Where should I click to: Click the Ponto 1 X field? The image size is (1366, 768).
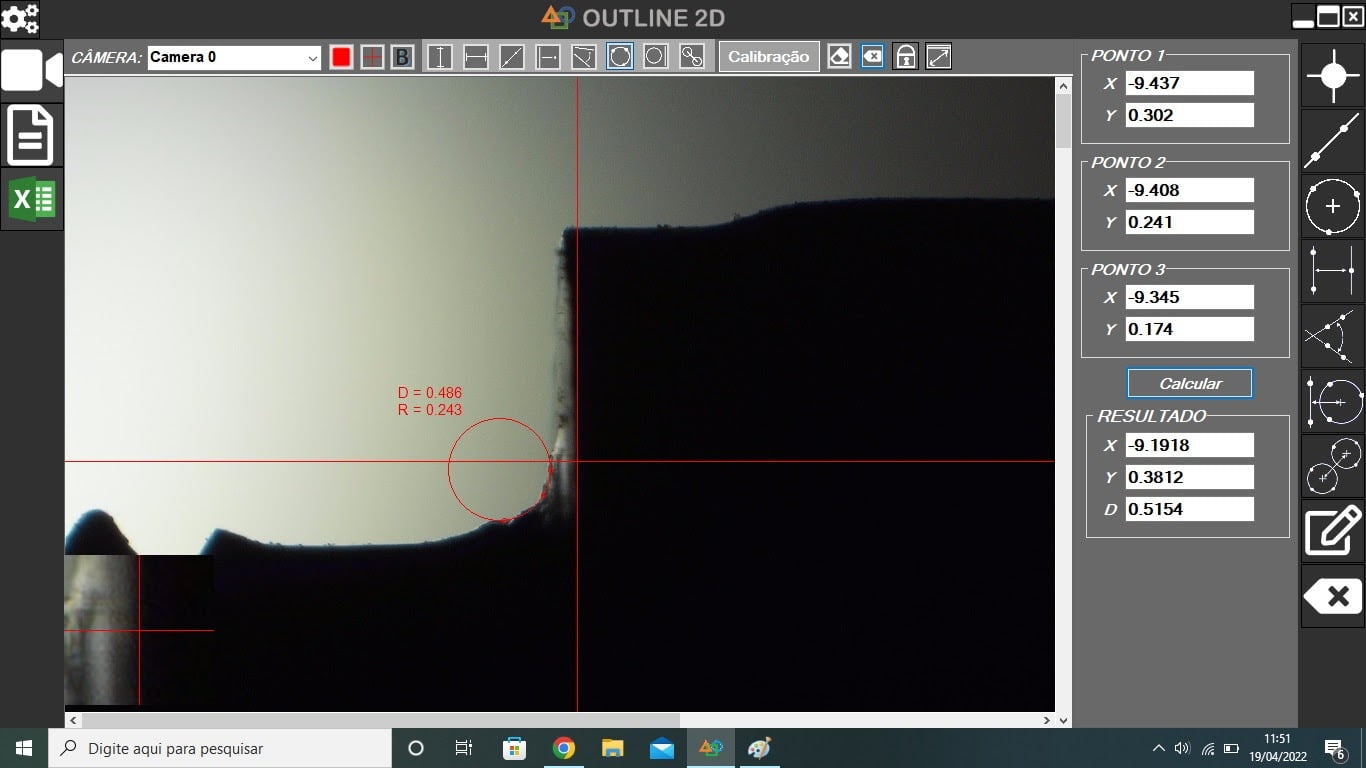coord(1190,83)
